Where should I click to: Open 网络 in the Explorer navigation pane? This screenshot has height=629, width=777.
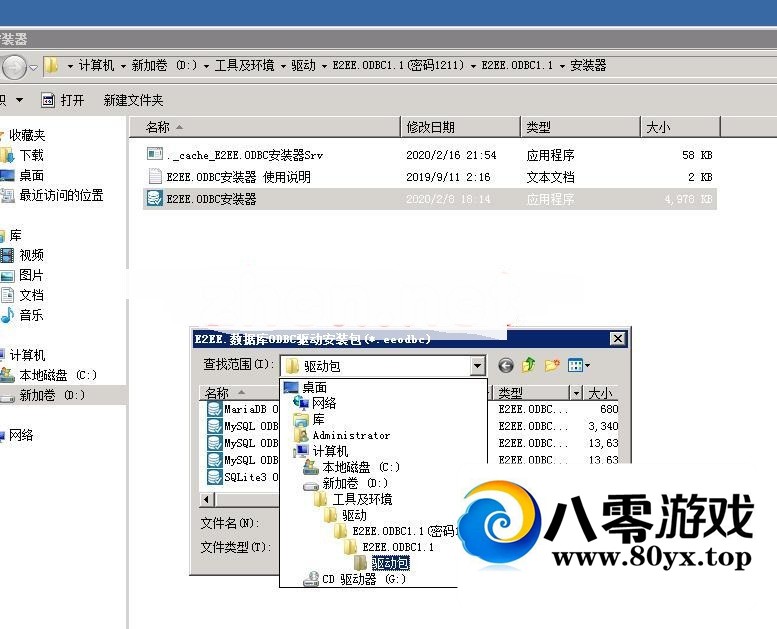21,435
